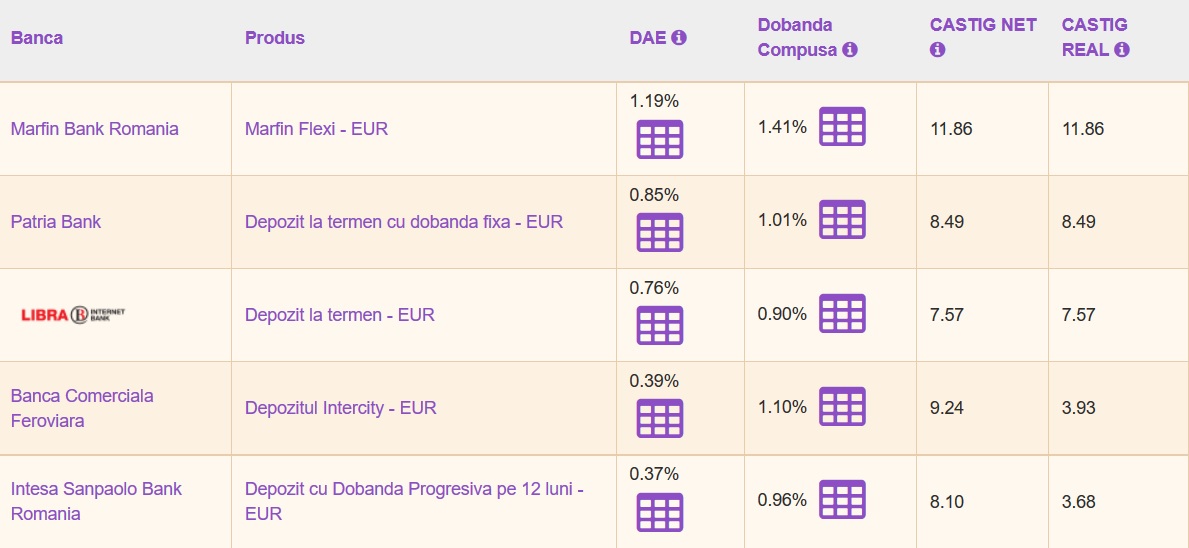This screenshot has width=1189, height=548.
Task: Click the Patria Bank link
Action: click(56, 222)
